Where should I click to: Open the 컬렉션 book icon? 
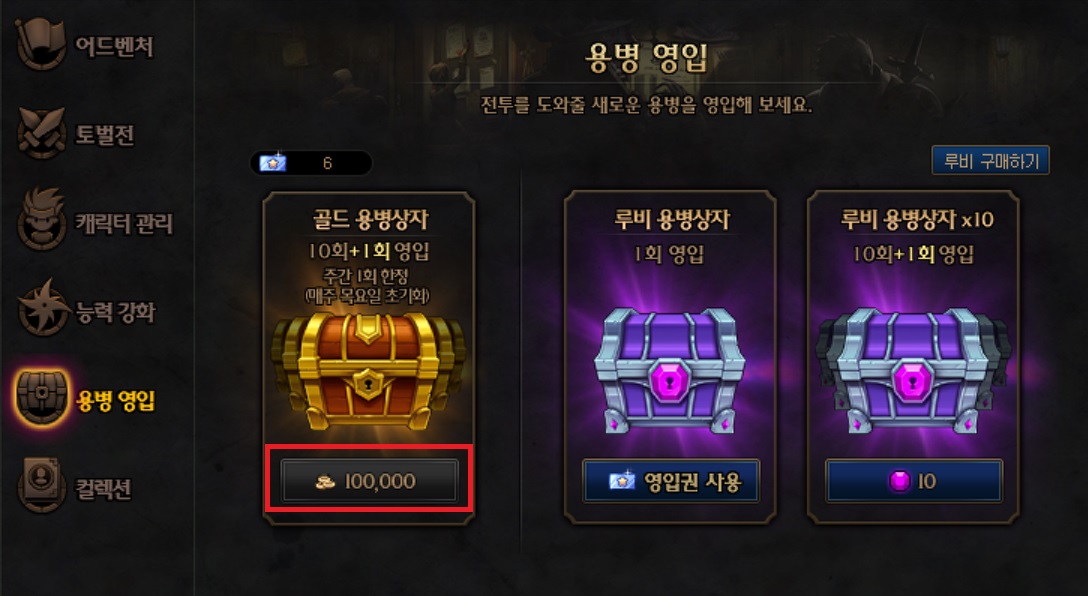pyautogui.click(x=41, y=486)
